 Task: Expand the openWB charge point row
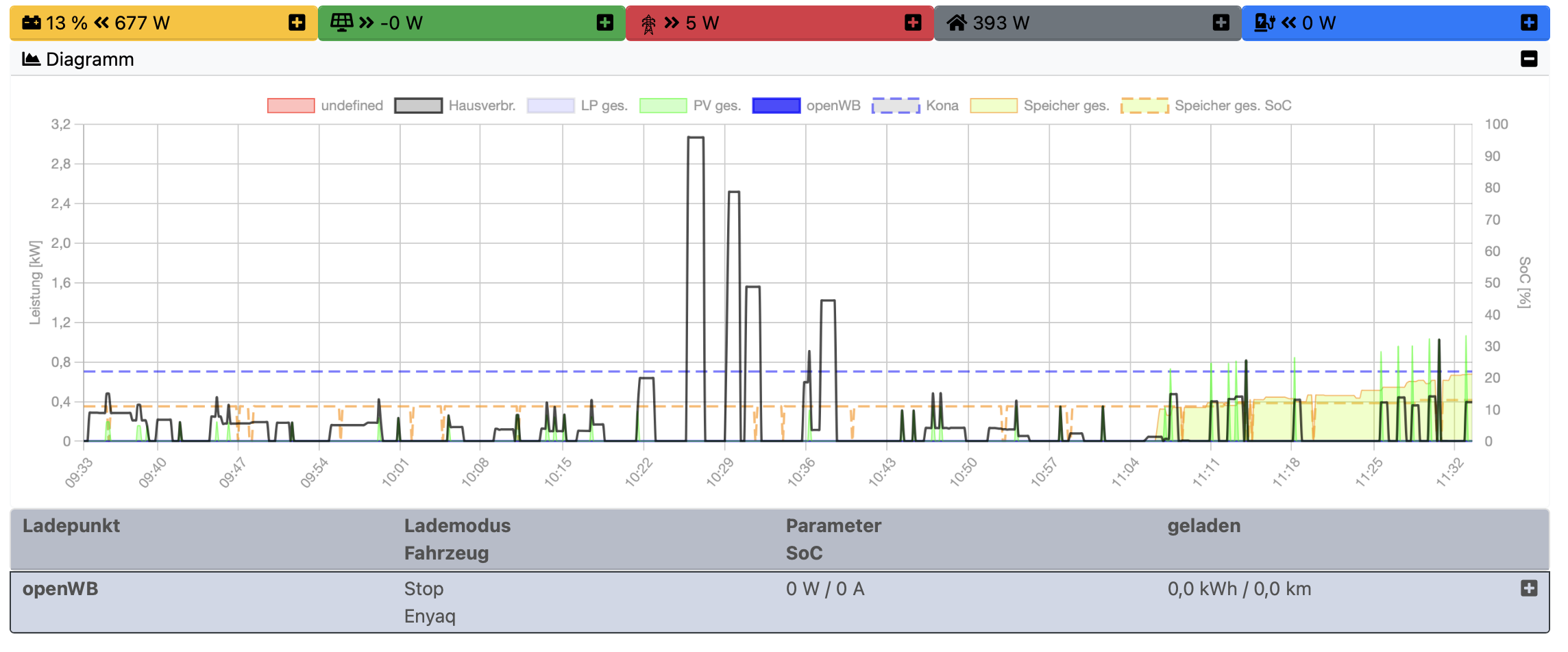coord(1529,589)
